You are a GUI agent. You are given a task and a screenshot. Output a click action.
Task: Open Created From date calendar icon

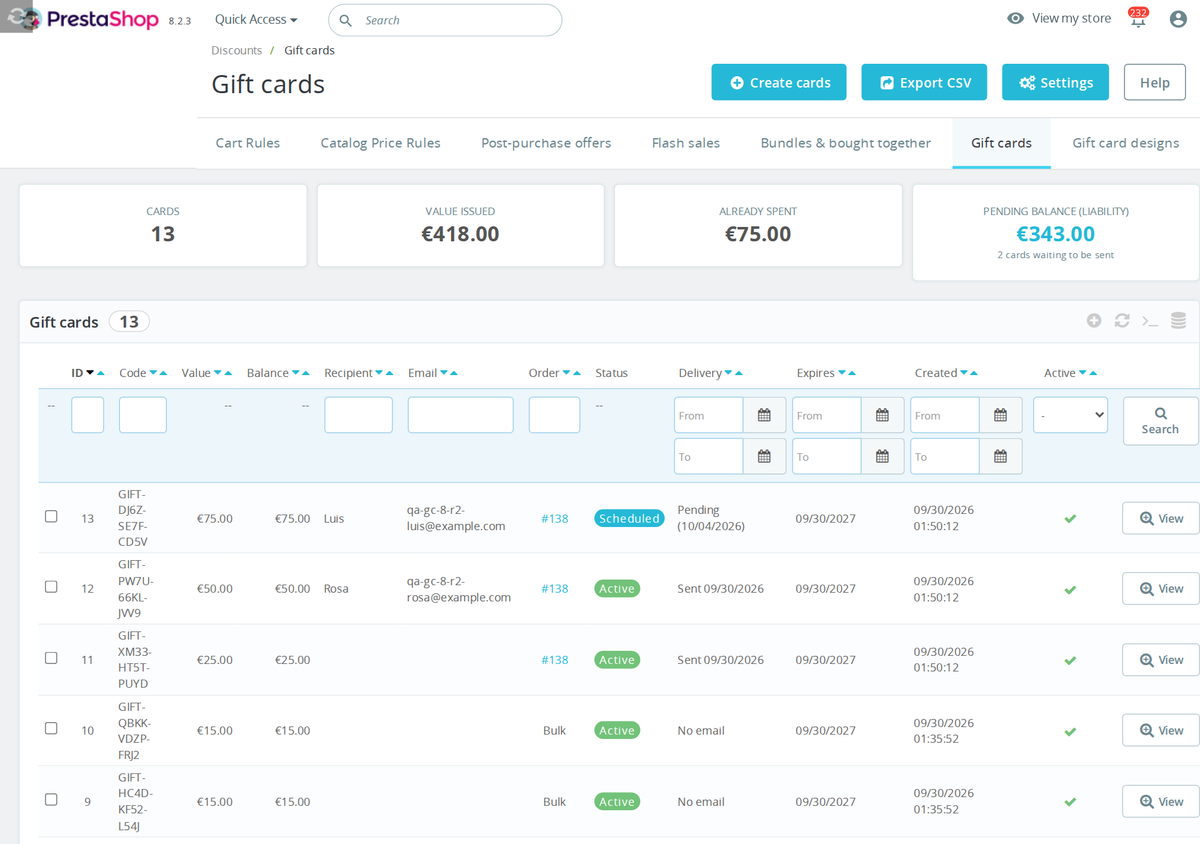click(1000, 415)
